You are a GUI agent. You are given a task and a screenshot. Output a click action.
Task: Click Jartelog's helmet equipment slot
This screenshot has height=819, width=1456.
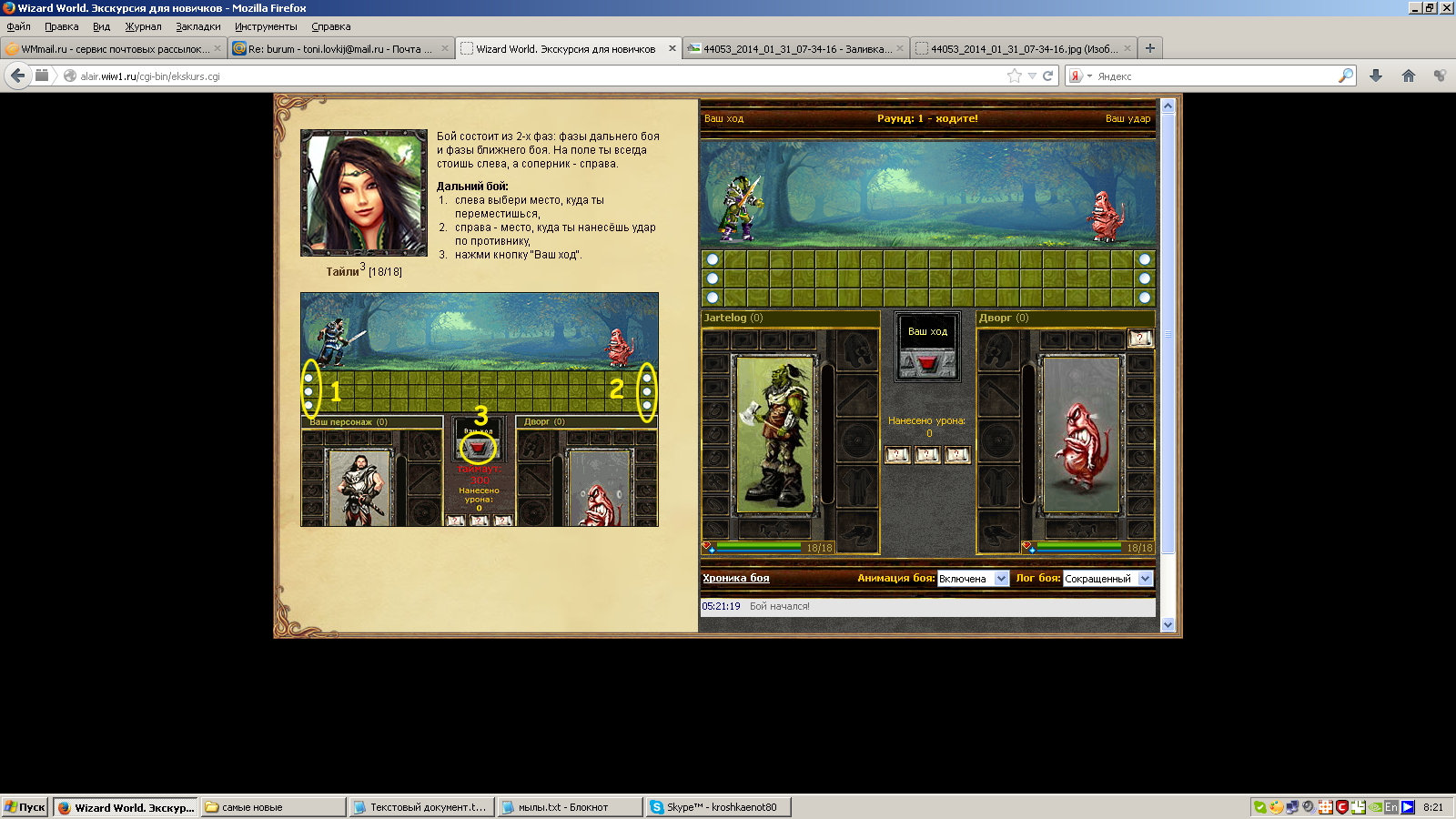click(857, 350)
